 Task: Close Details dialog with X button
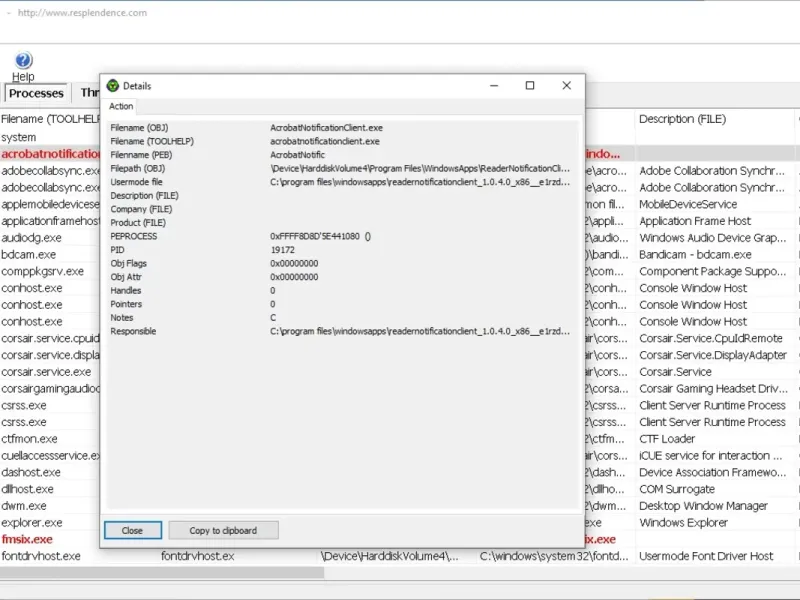pos(566,86)
